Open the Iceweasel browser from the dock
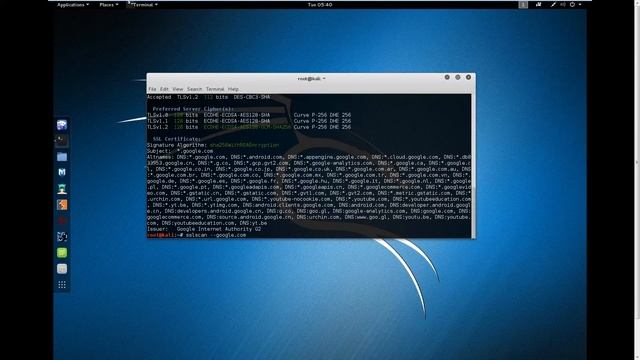The height and width of the screenshot is (360, 640). click(x=62, y=125)
